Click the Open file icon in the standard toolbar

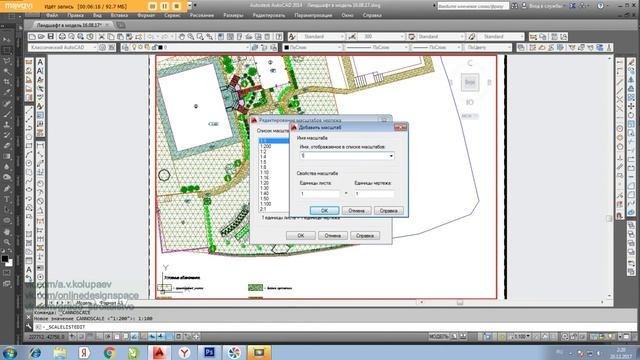pyautogui.click(x=41, y=37)
